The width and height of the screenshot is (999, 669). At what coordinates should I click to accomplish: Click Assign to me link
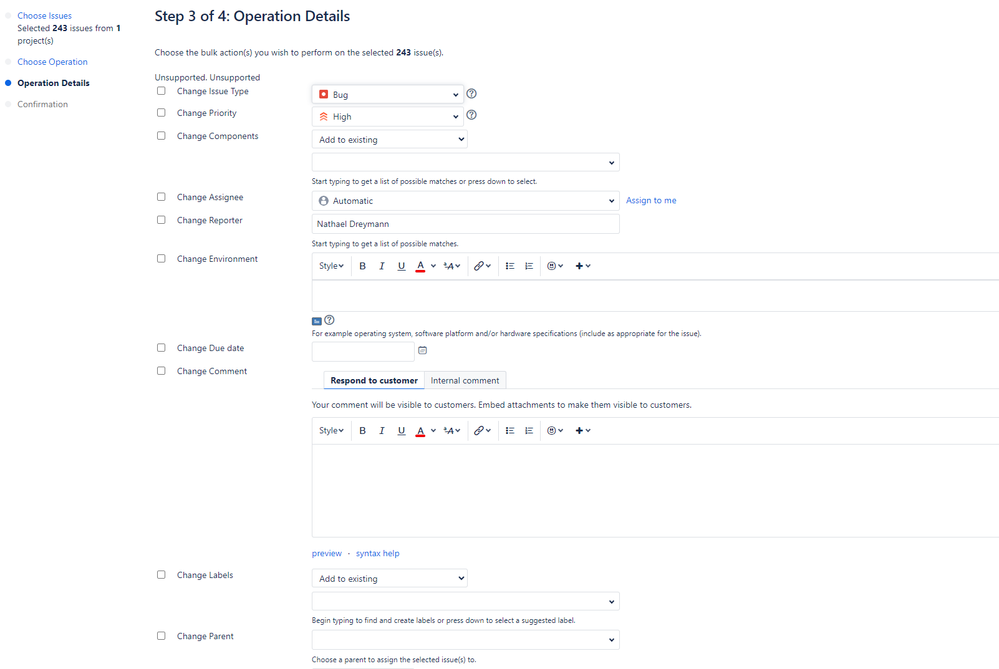tap(651, 200)
